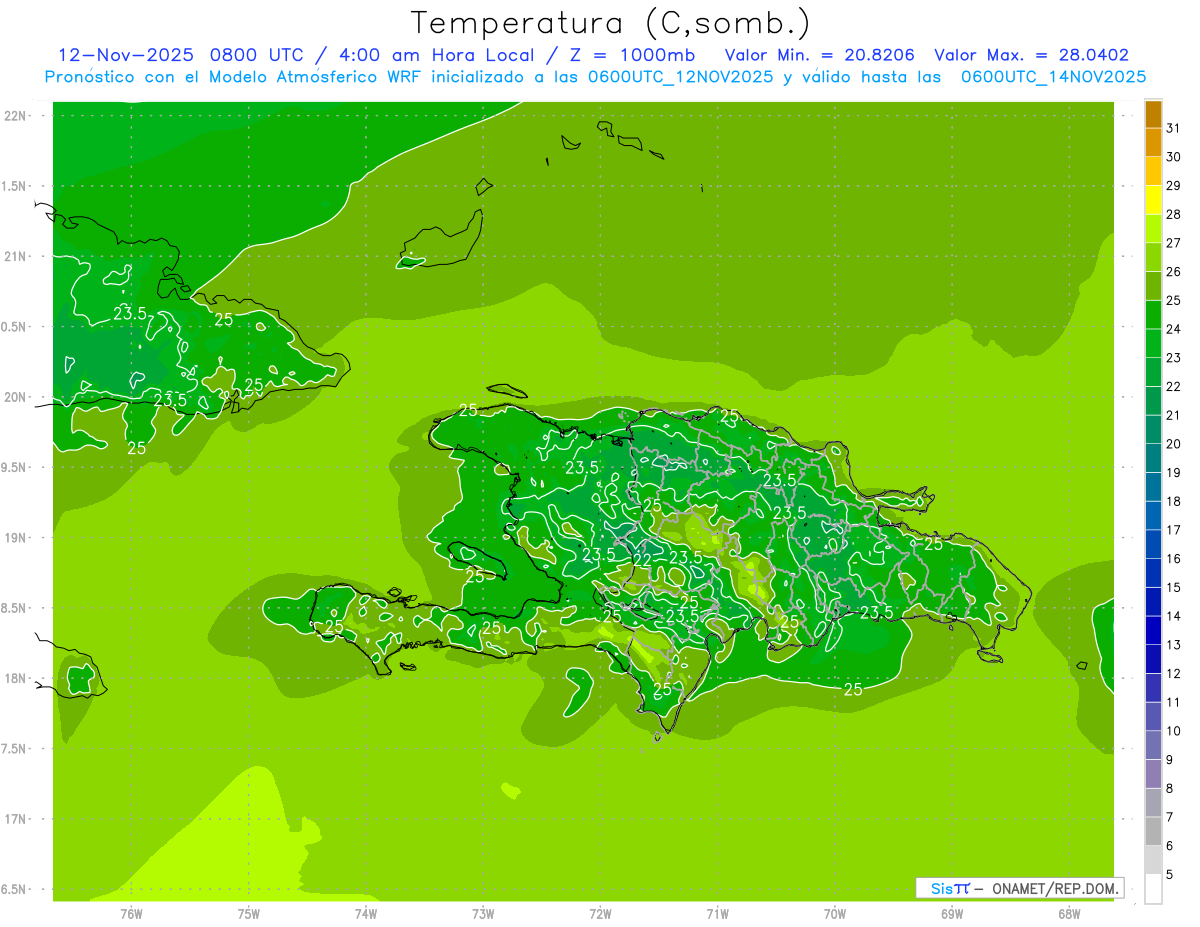Click the "68W" longitude label
1200x927 pixels.
pos(1069,913)
